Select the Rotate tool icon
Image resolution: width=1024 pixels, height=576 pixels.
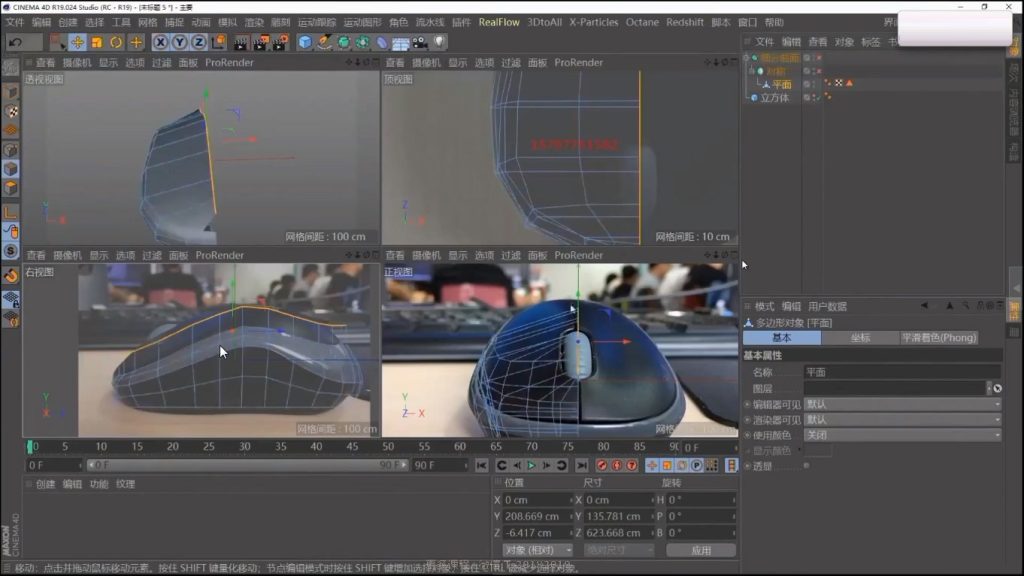[x=116, y=42]
